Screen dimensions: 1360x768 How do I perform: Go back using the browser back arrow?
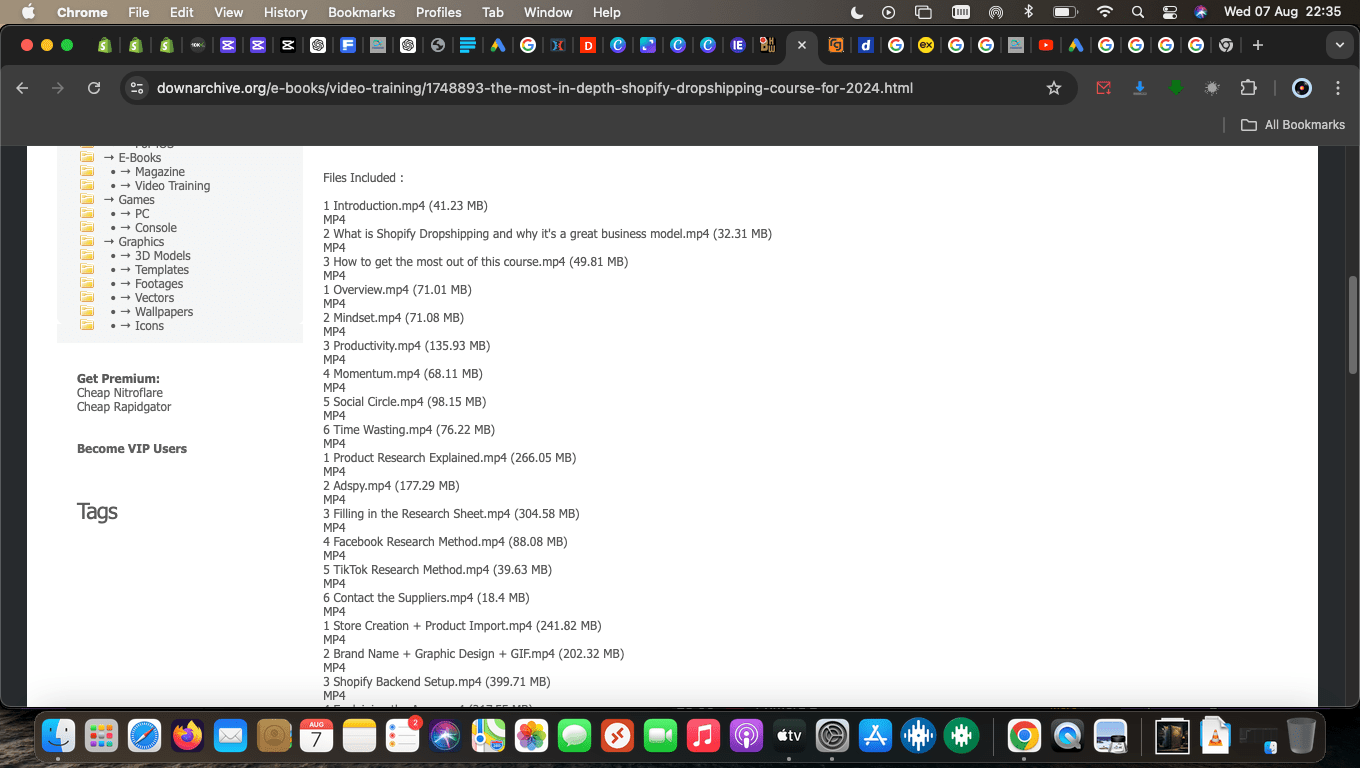tap(23, 88)
